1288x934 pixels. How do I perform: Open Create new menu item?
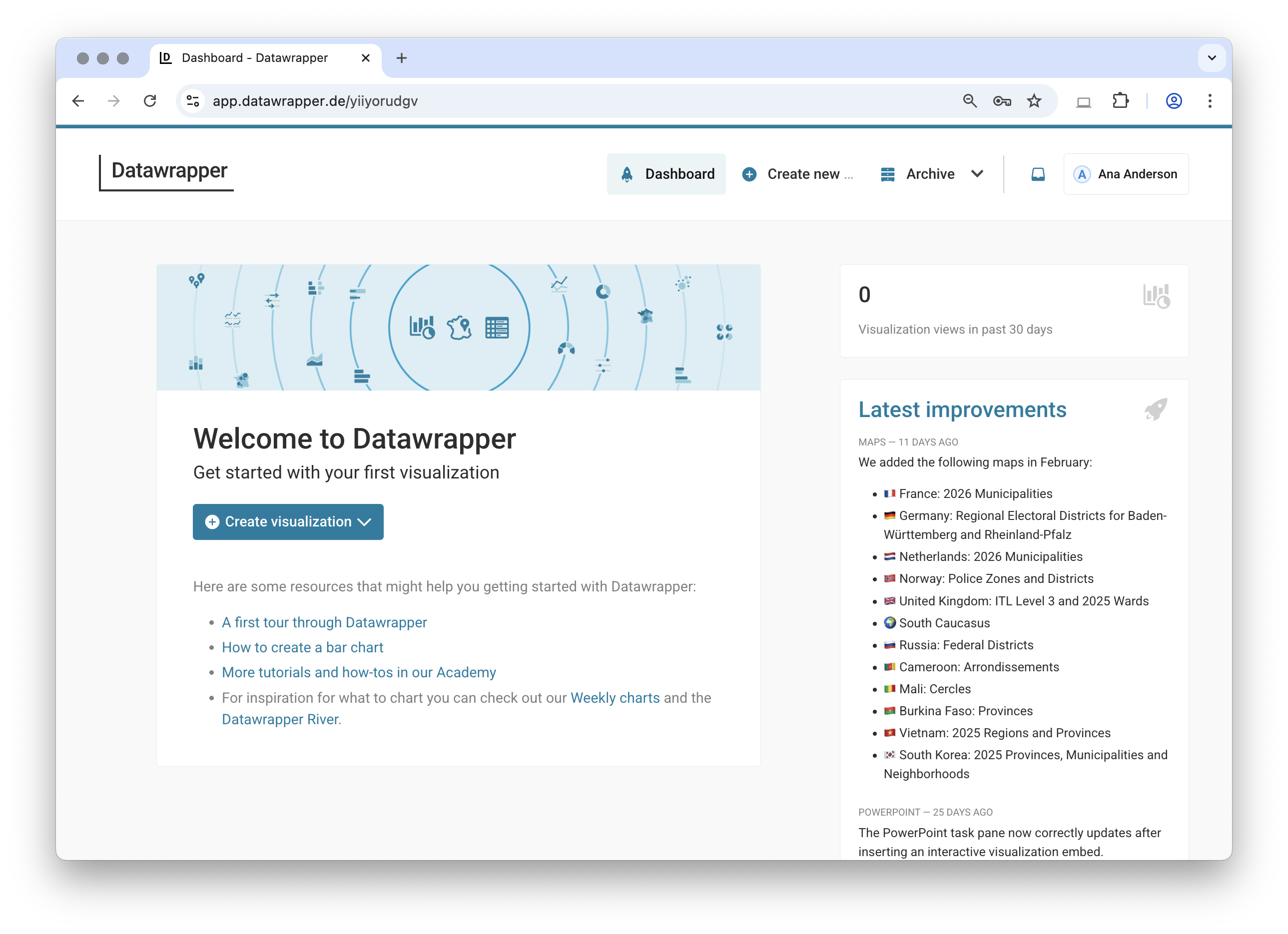(x=797, y=174)
